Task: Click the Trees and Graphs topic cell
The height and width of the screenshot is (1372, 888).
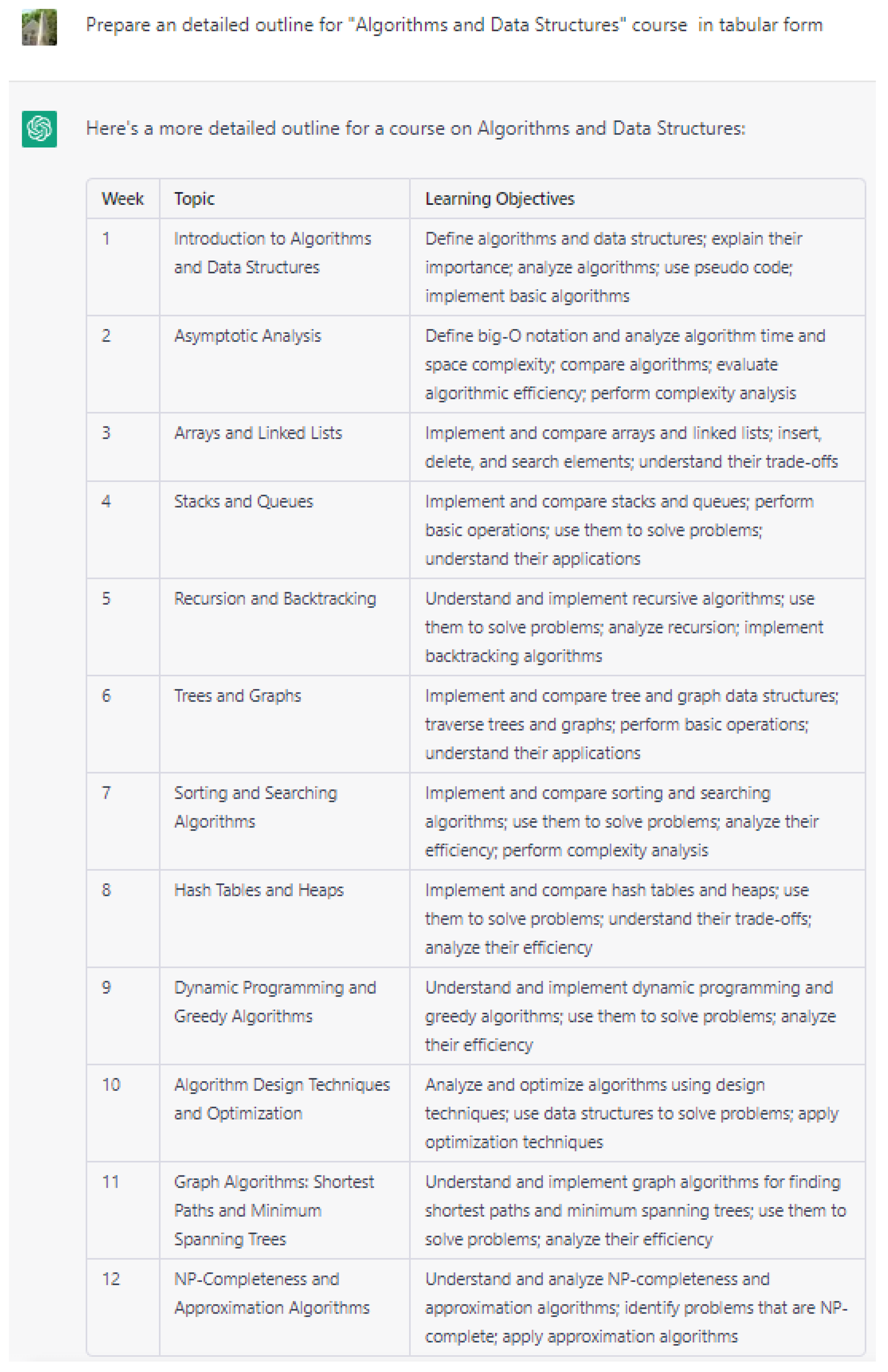Action: pyautogui.click(x=237, y=696)
